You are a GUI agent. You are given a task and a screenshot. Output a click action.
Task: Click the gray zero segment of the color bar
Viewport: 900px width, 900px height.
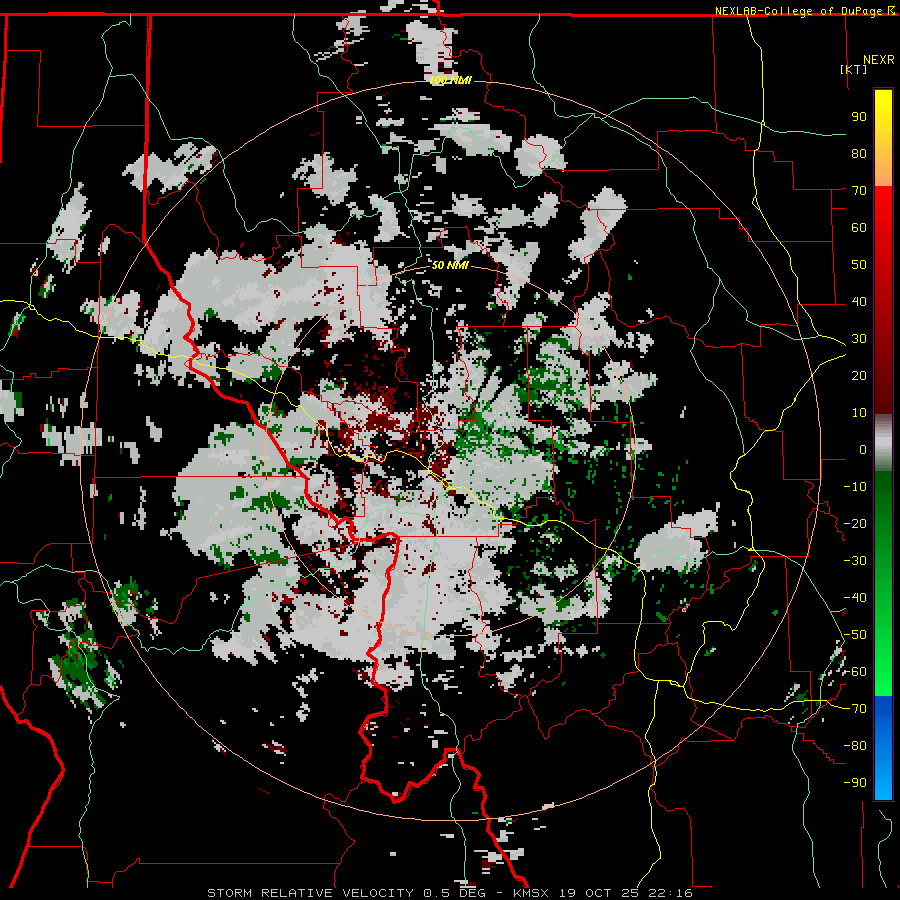pos(883,442)
